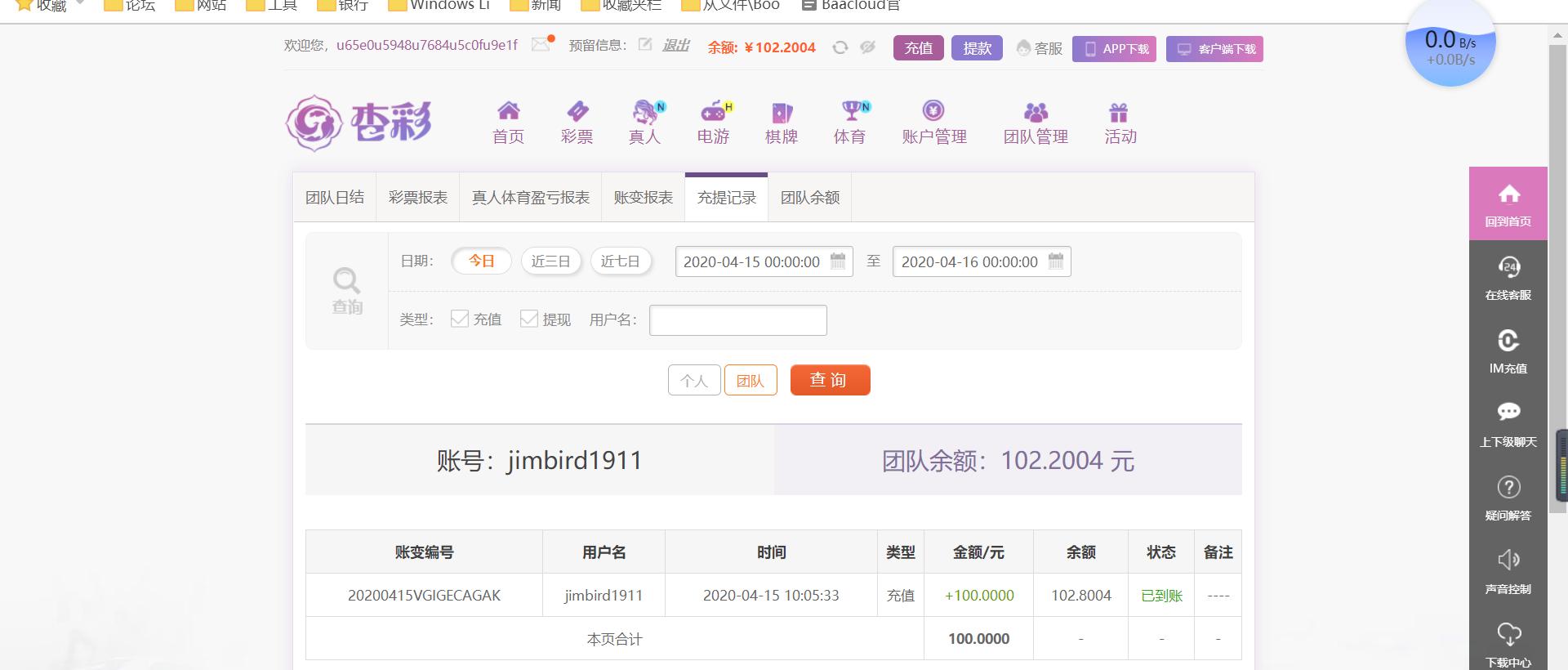Switch to 团队日结 tab
The height and width of the screenshot is (670, 1568).
[x=335, y=198]
